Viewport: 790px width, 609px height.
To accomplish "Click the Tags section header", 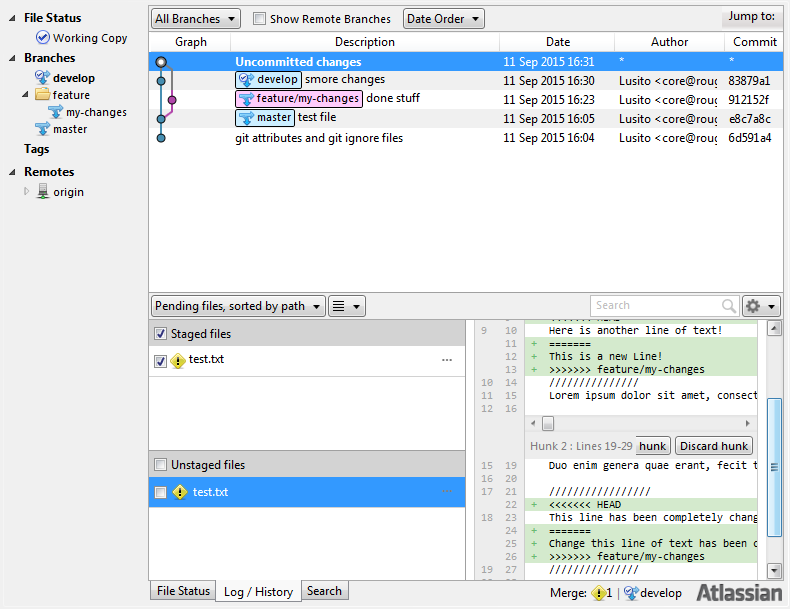I will click(x=36, y=149).
